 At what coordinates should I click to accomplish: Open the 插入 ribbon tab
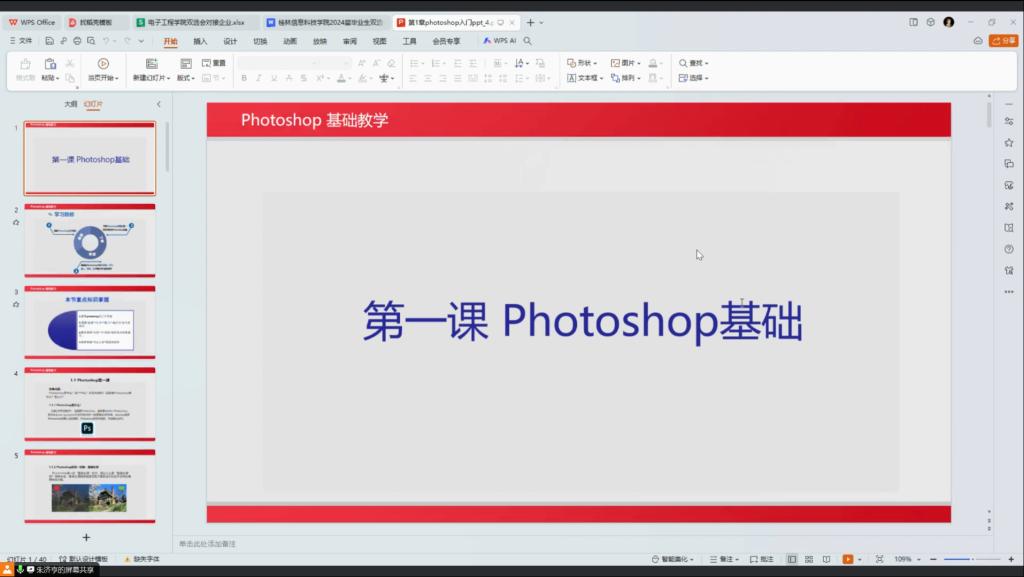coord(200,41)
